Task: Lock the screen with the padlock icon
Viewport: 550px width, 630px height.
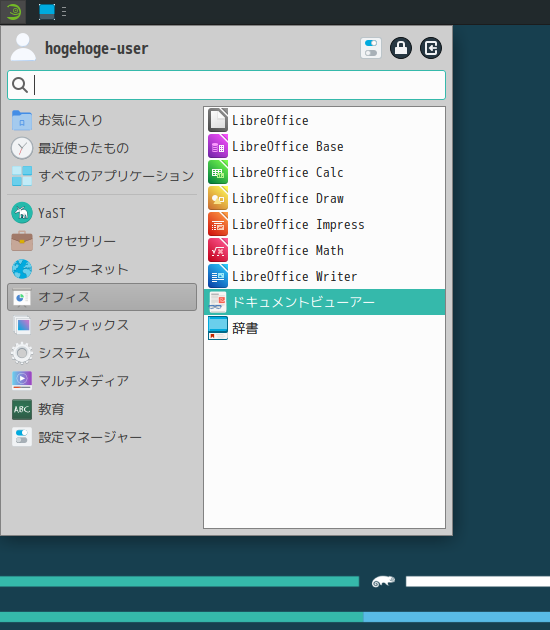Action: [401, 48]
